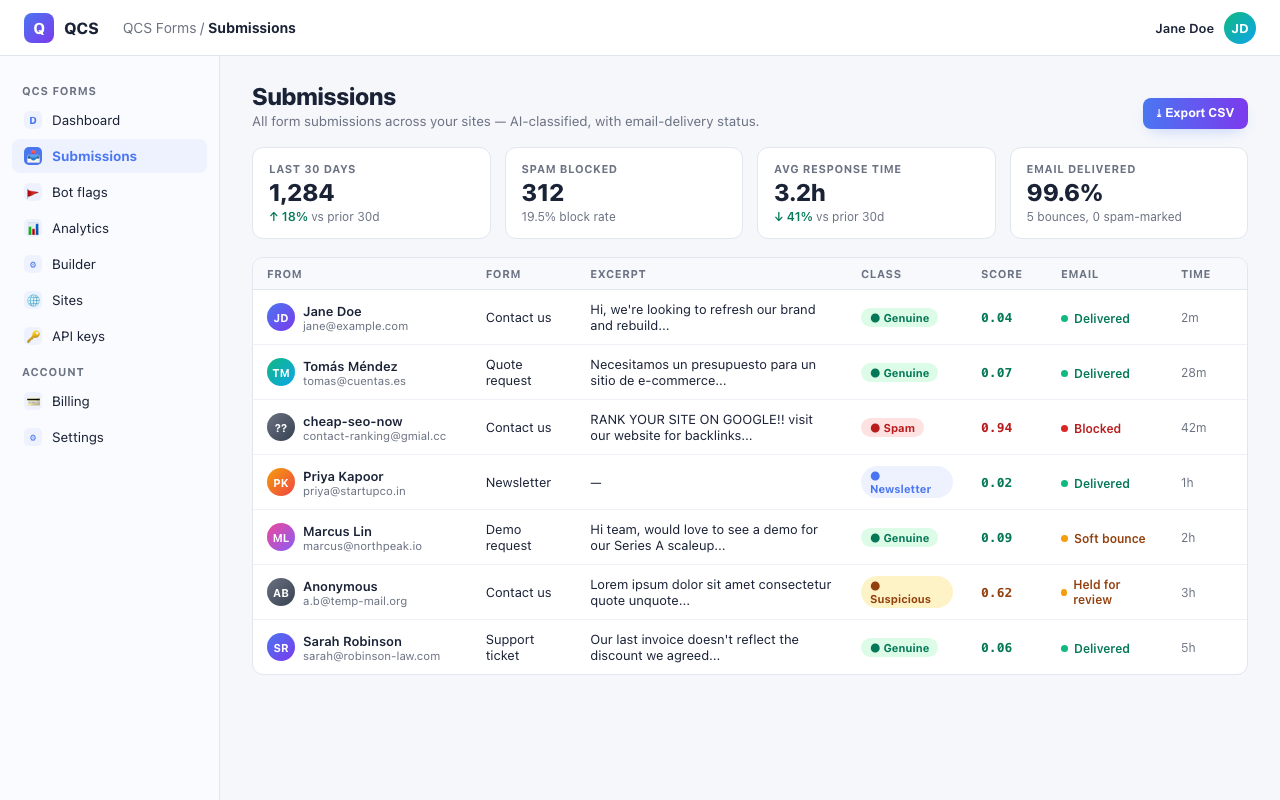
Task: Click the ML avatar for Marcus Lin
Action: click(281, 537)
